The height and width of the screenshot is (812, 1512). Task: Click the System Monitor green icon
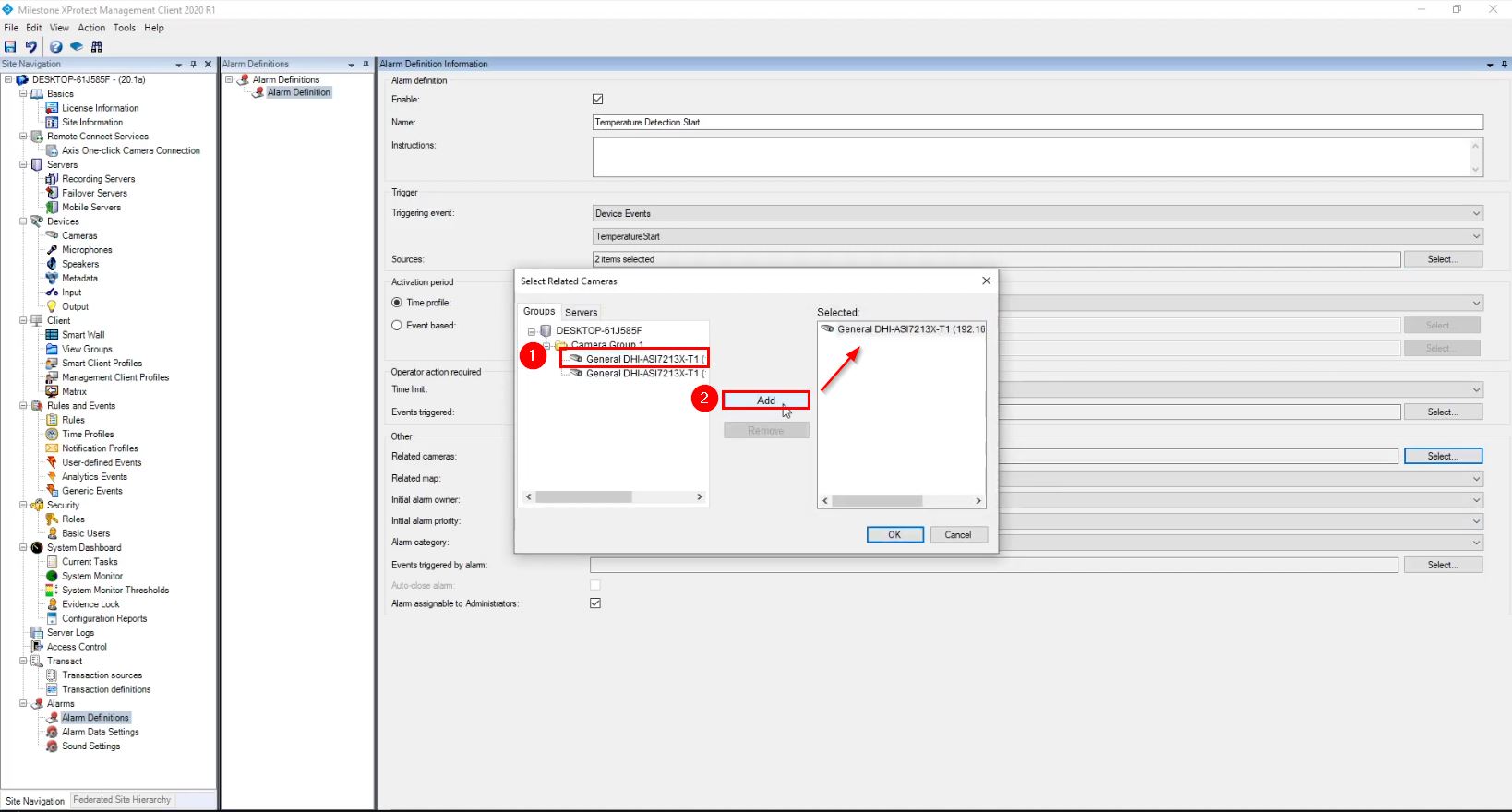(52, 576)
